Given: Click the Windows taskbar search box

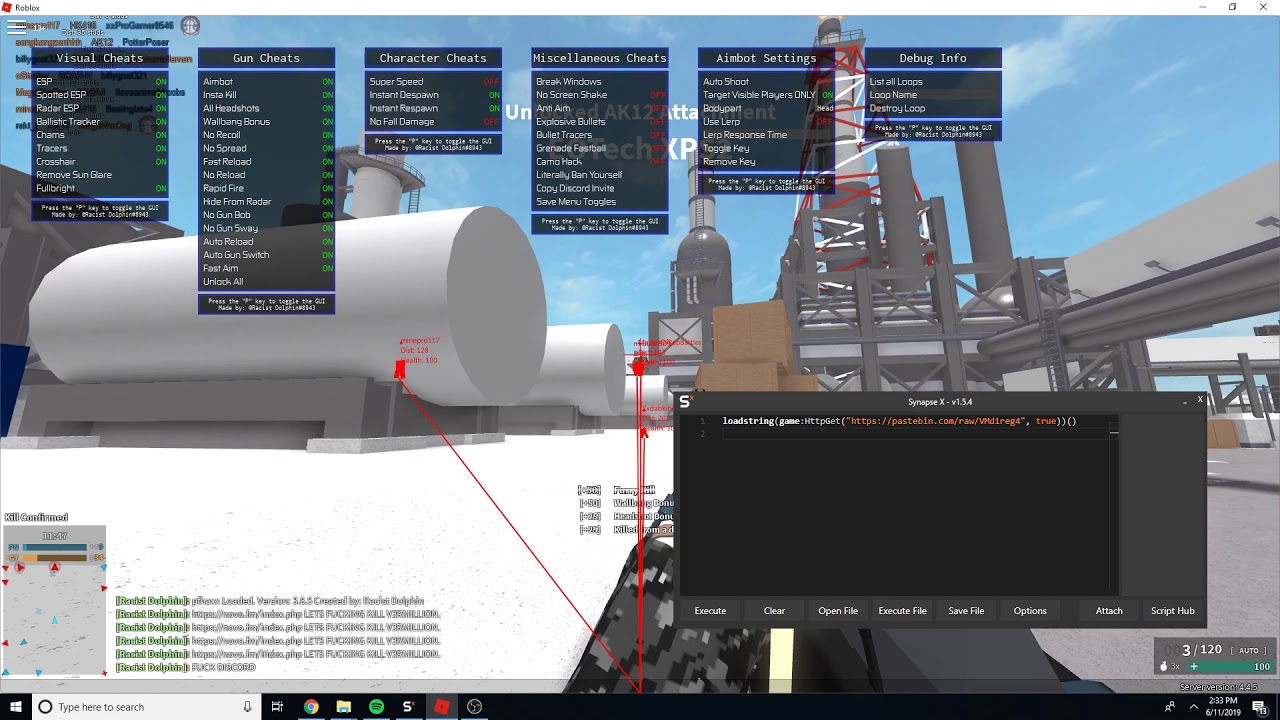Looking at the screenshot, I should click(x=147, y=707).
